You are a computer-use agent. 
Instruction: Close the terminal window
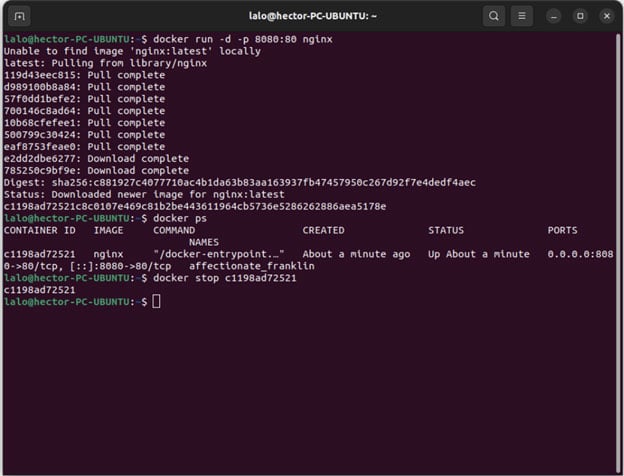(x=607, y=16)
